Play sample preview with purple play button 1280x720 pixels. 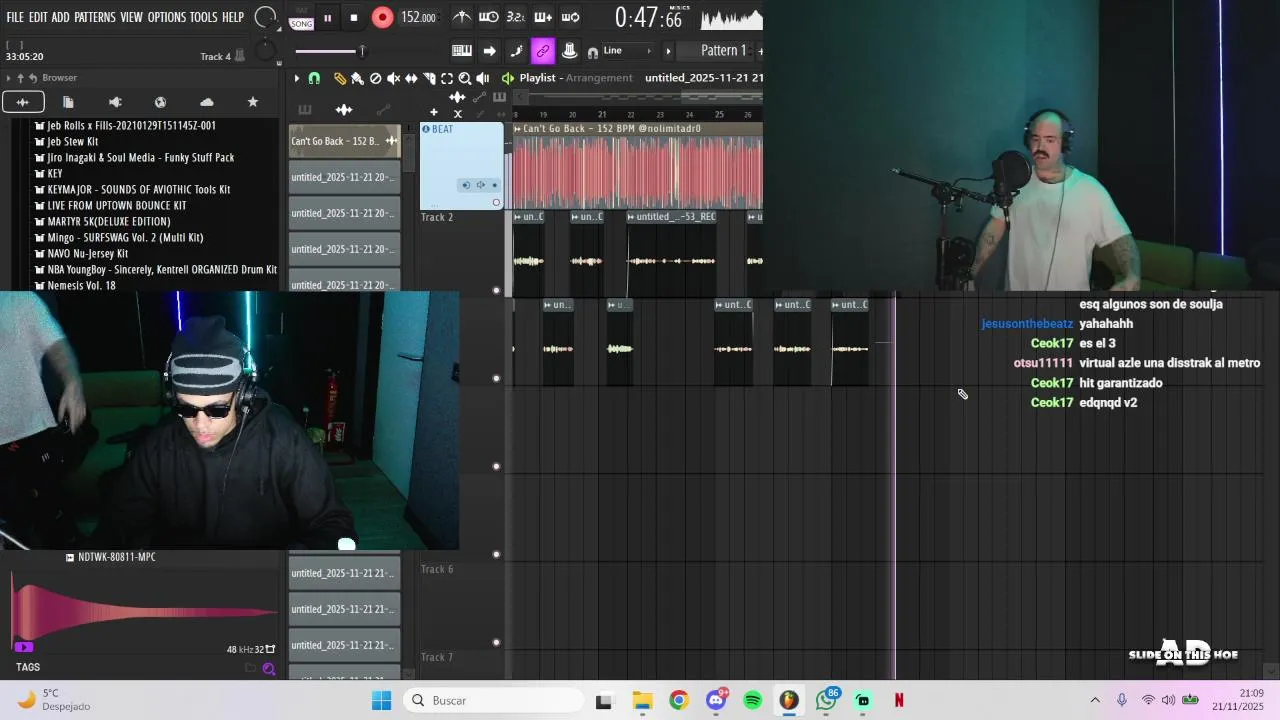24,647
